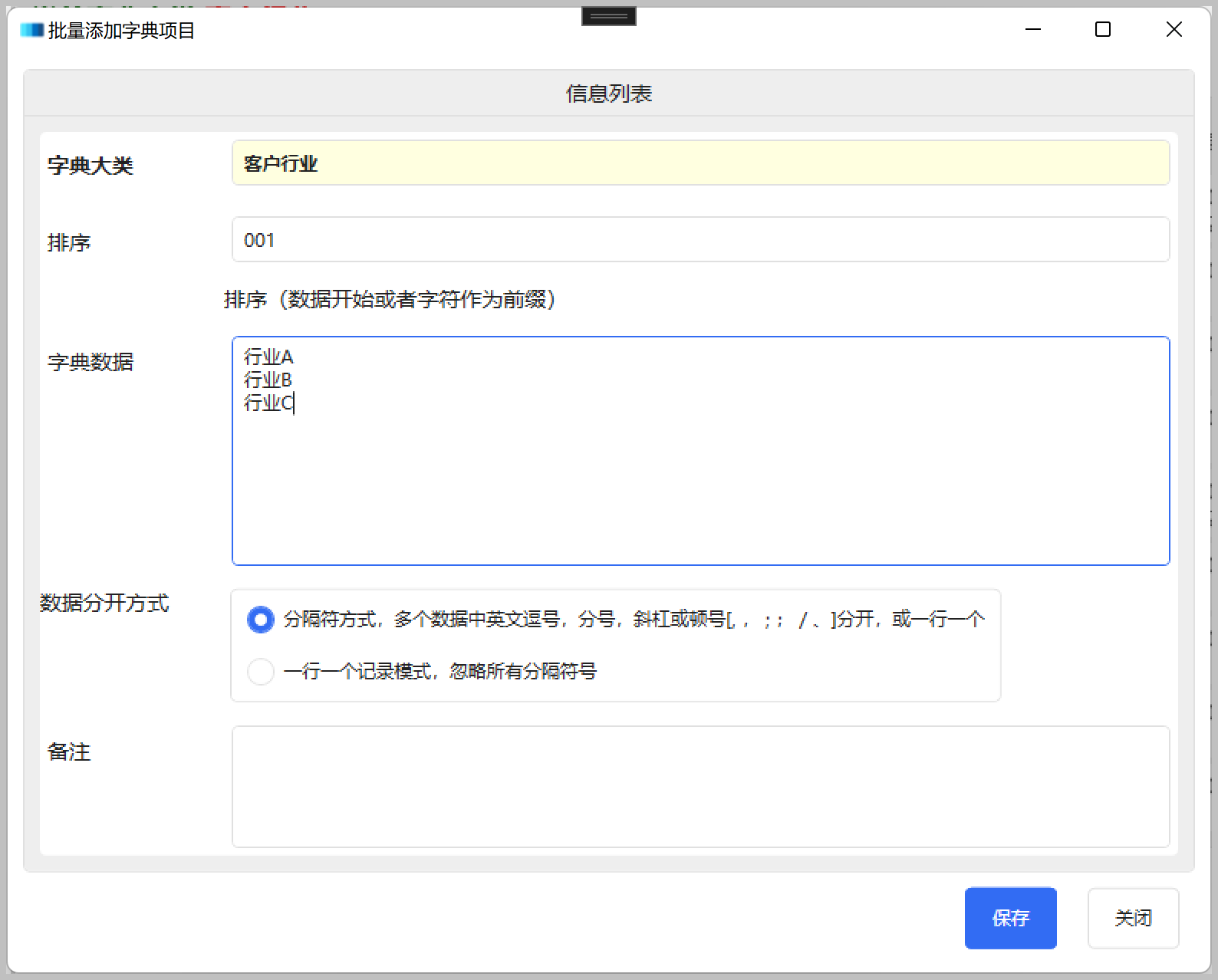Focus the empty 备注 text area

700,787
